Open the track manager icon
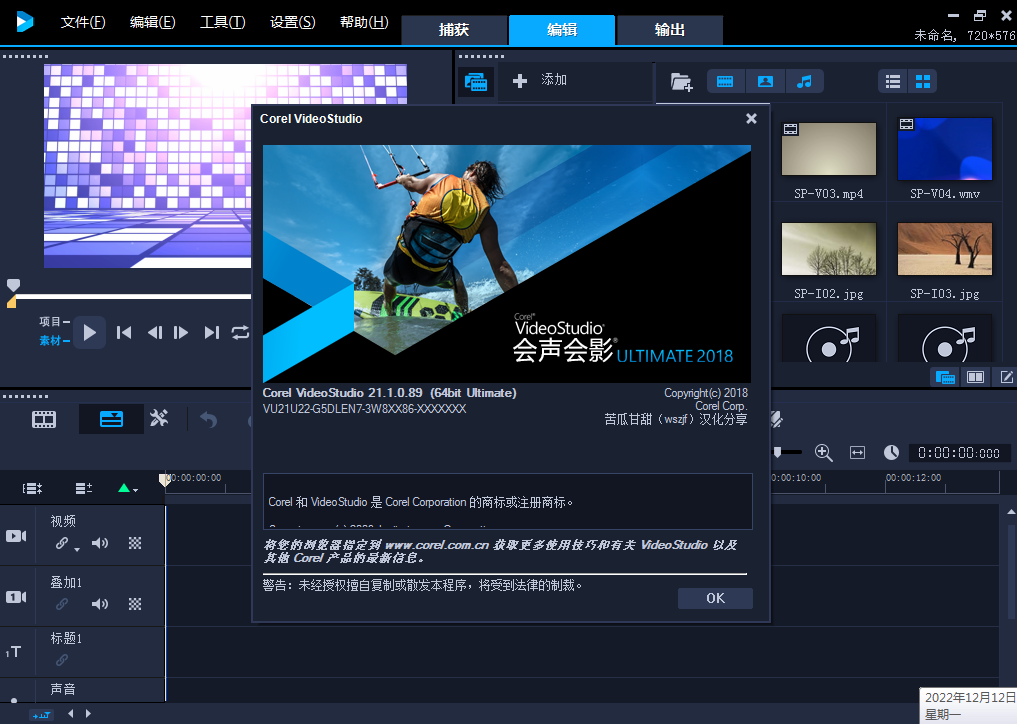This screenshot has width=1017, height=724. [84, 489]
